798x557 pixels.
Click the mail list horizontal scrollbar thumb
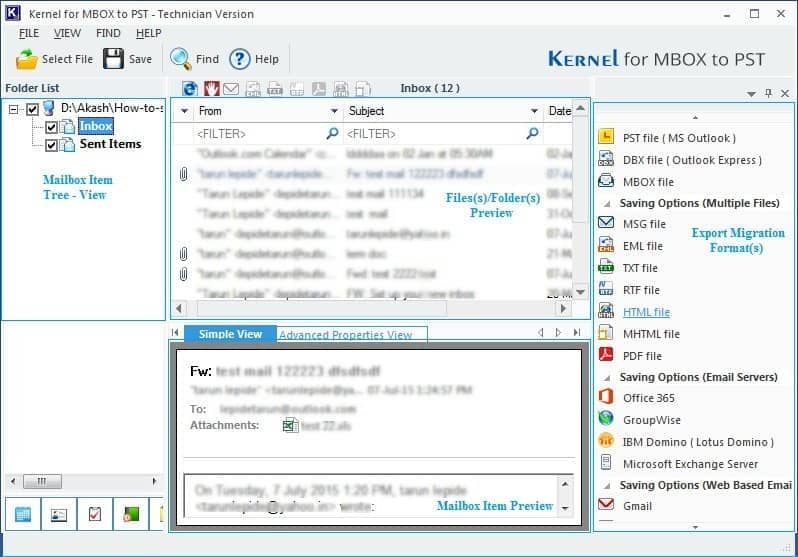322,308
